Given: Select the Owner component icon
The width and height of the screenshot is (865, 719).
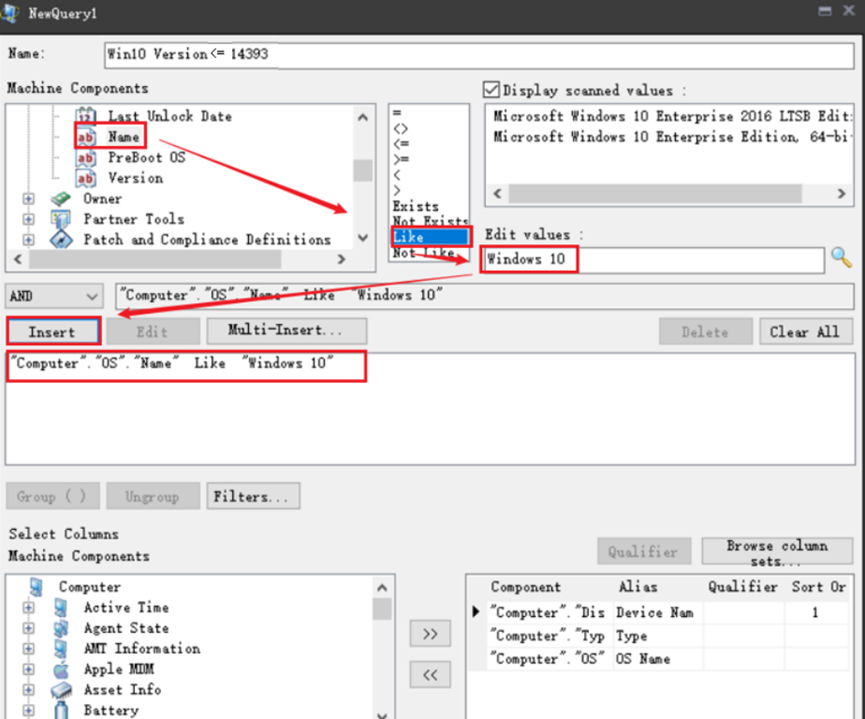Looking at the screenshot, I should (x=62, y=199).
